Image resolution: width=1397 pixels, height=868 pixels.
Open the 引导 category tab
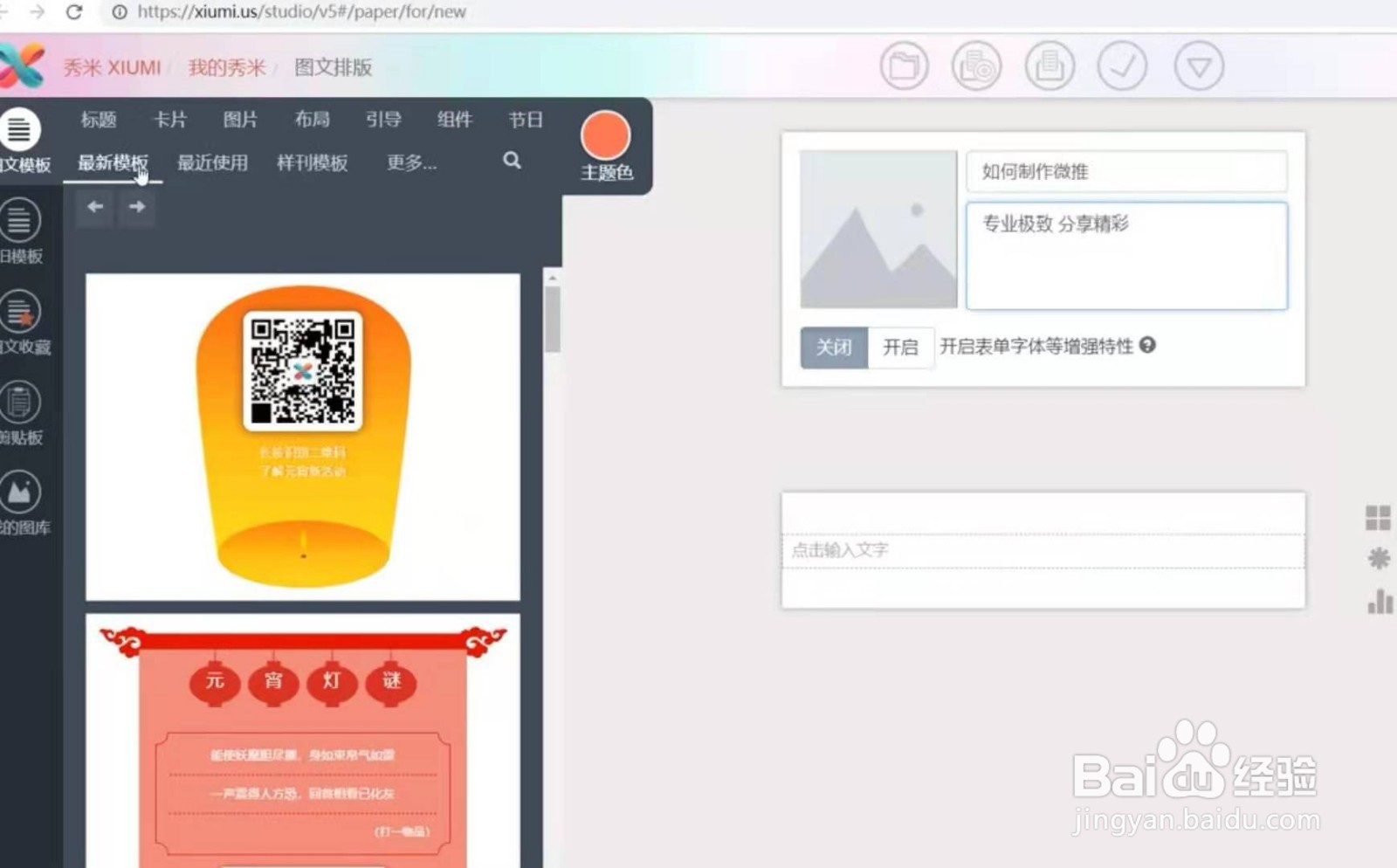click(383, 120)
